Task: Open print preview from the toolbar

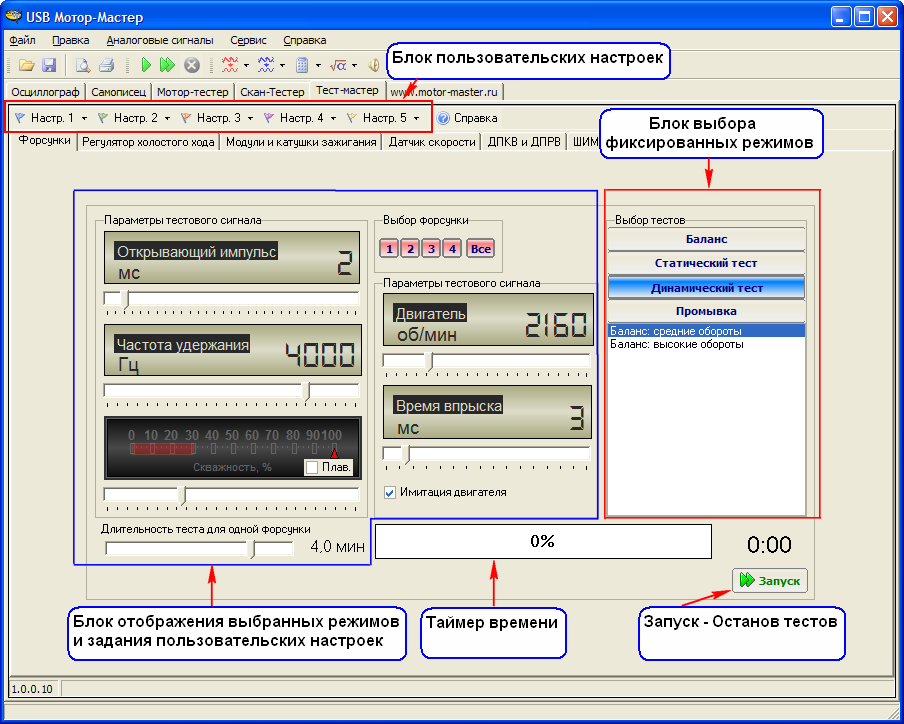Action: click(x=83, y=65)
